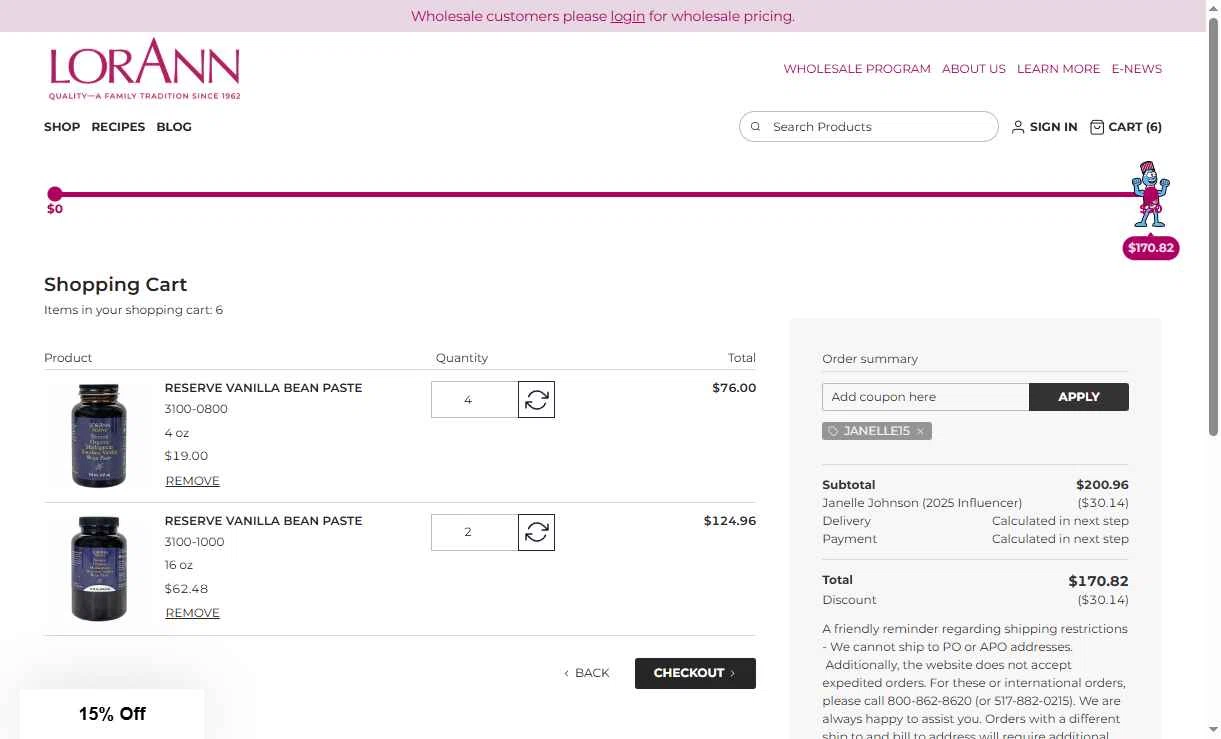
Task: Click the SKU 3100-0800 text
Action: coord(196,409)
